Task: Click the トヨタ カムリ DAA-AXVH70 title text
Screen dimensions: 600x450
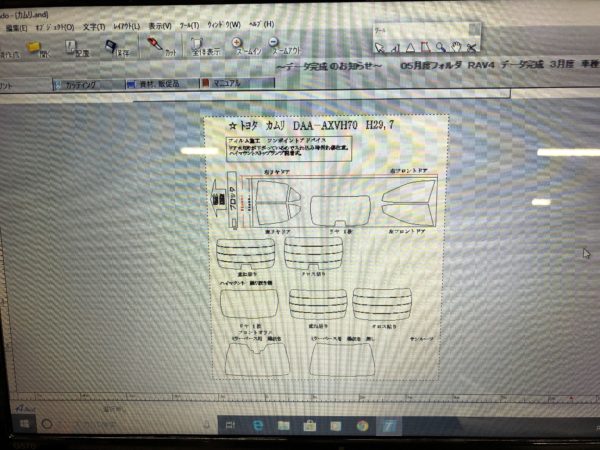Action: tap(311, 126)
